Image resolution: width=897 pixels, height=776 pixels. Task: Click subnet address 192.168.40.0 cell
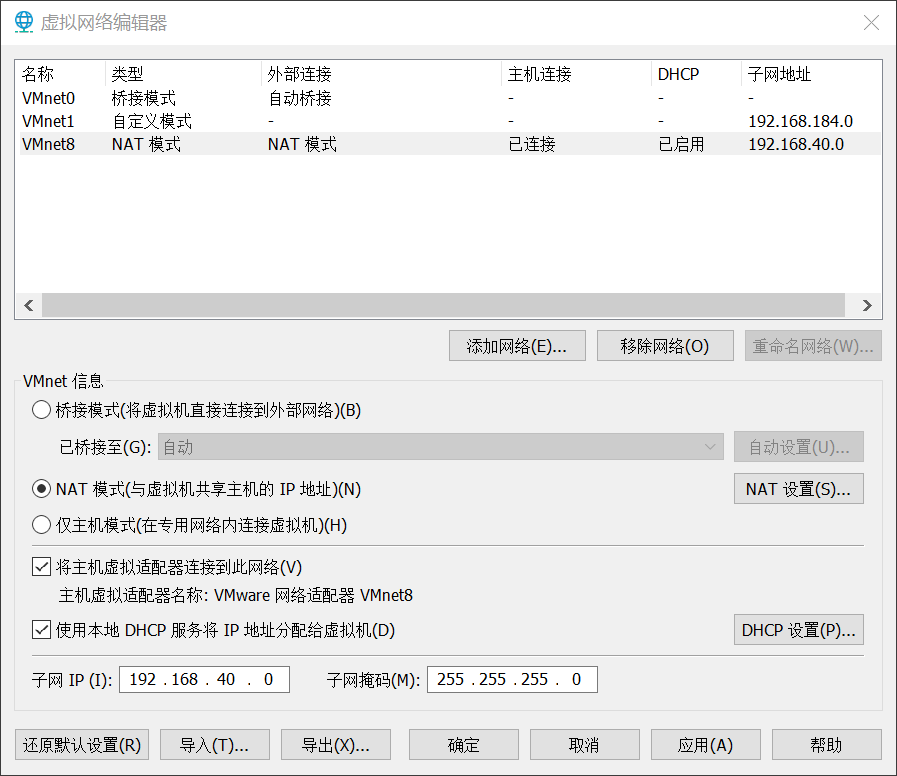pyautogui.click(x=796, y=144)
